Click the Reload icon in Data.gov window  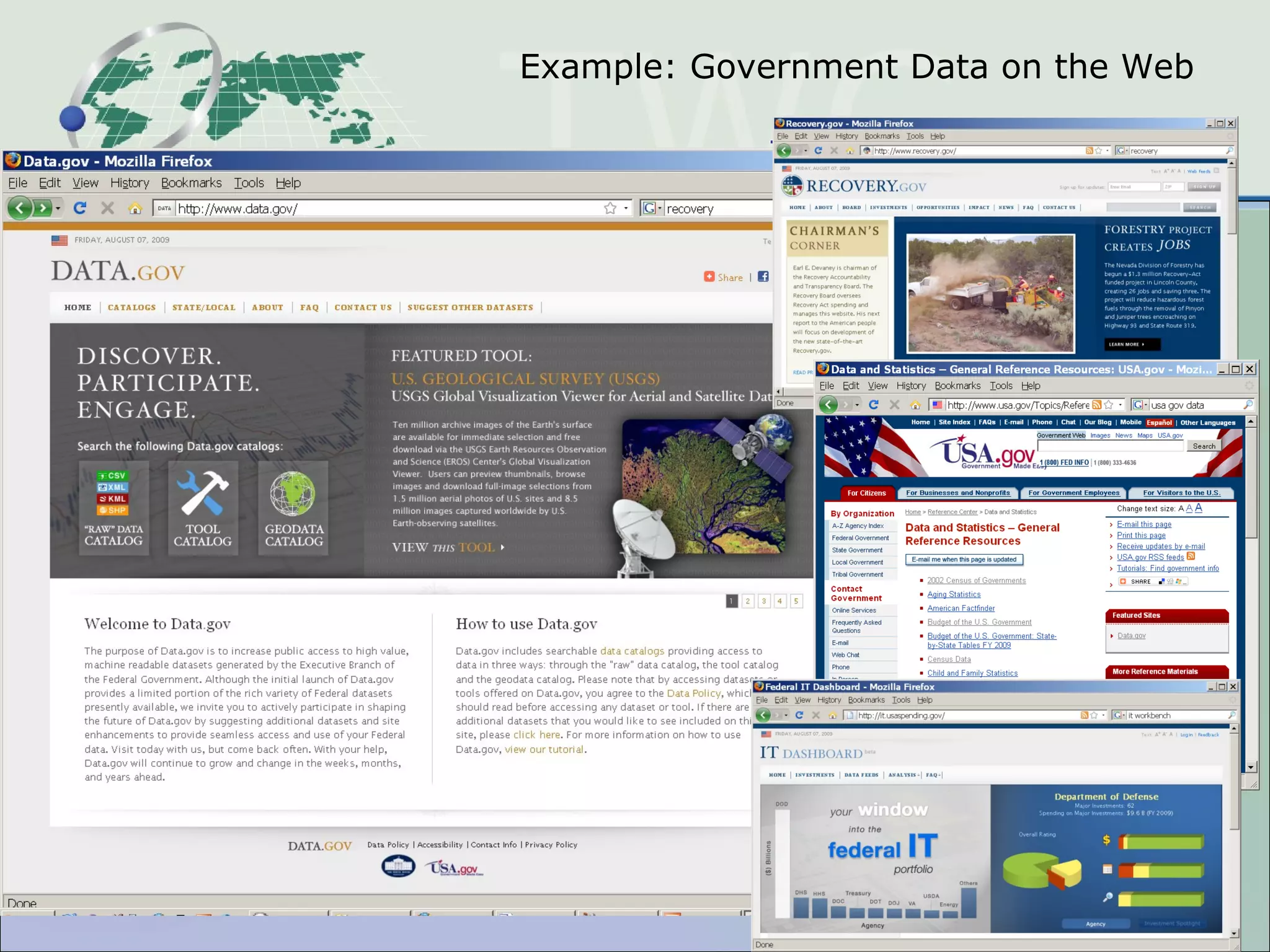(80, 208)
